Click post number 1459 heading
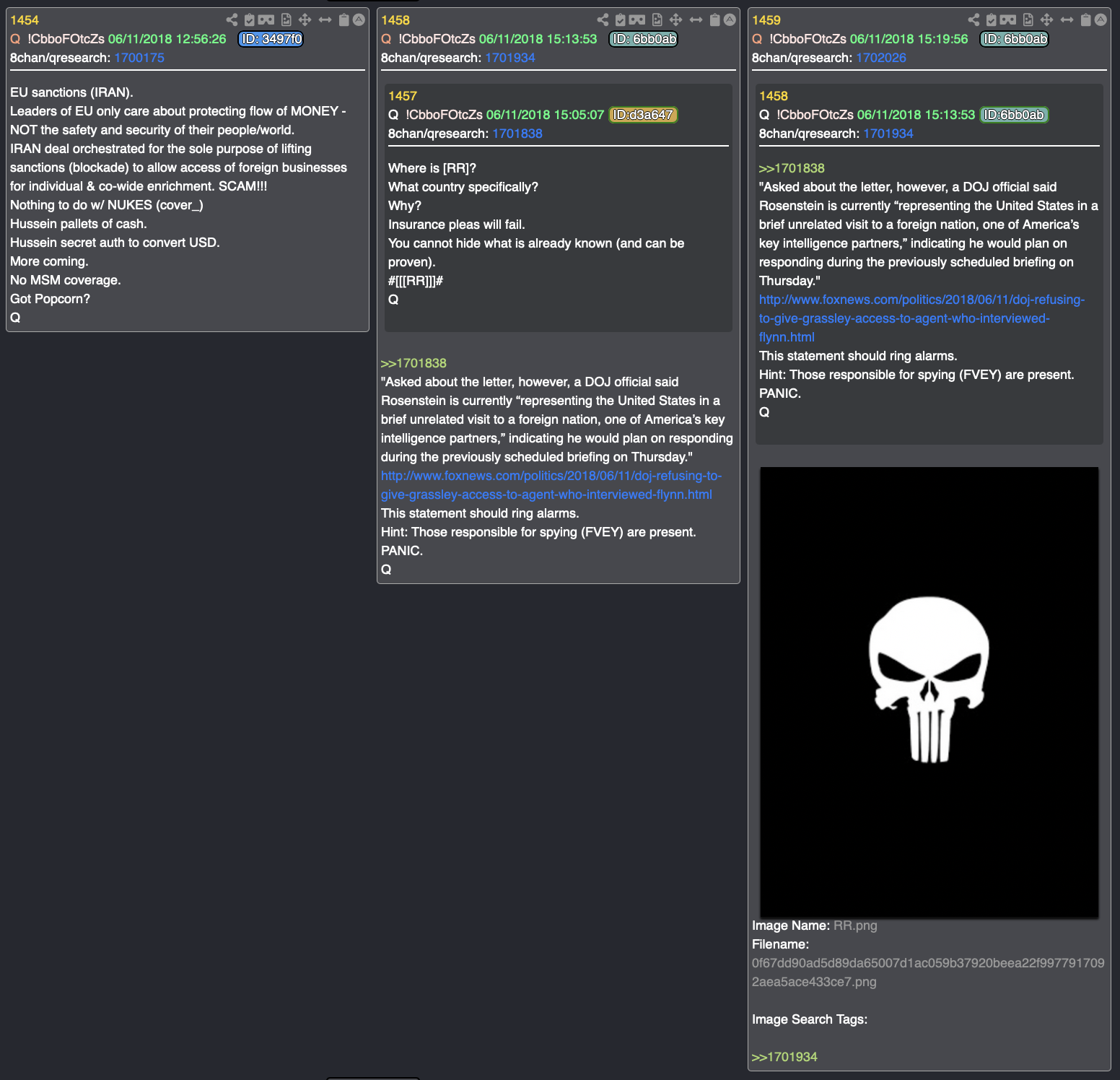 [766, 20]
